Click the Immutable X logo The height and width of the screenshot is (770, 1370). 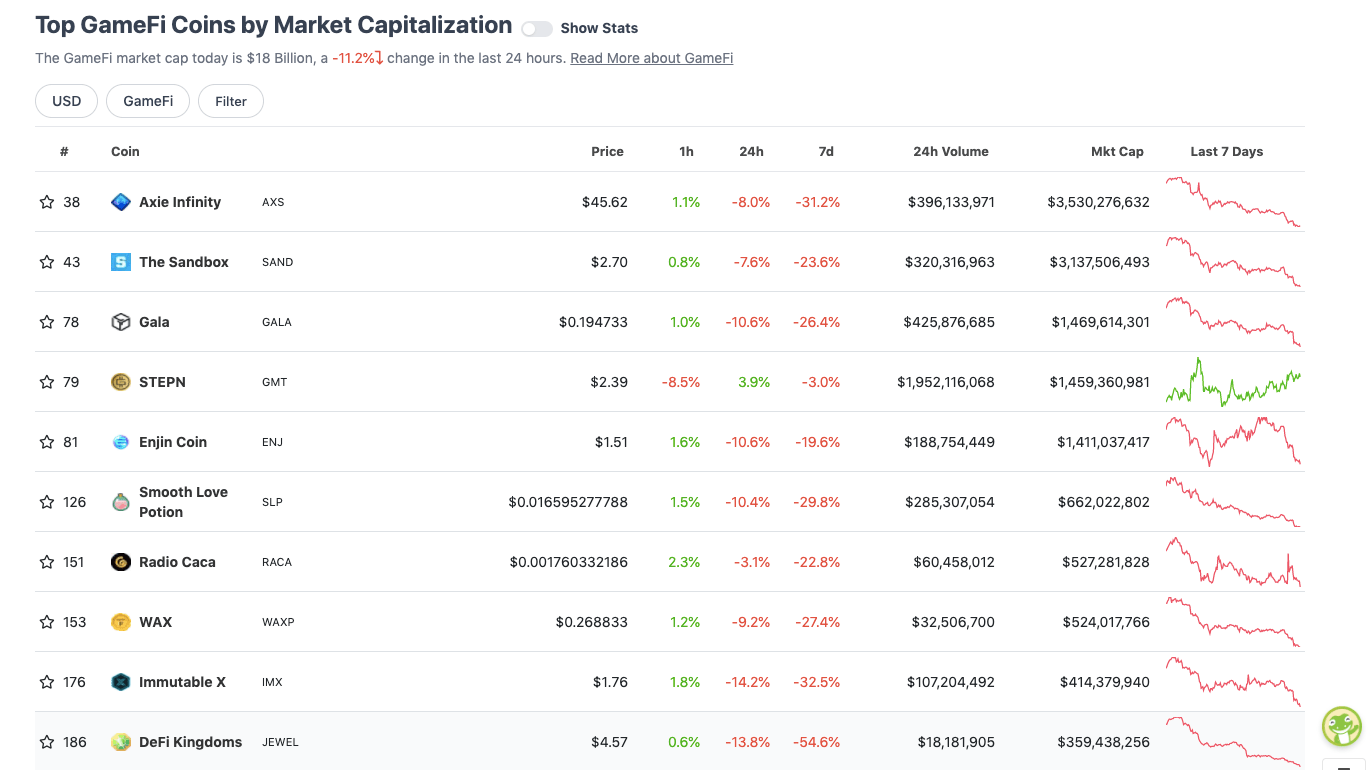pos(121,682)
